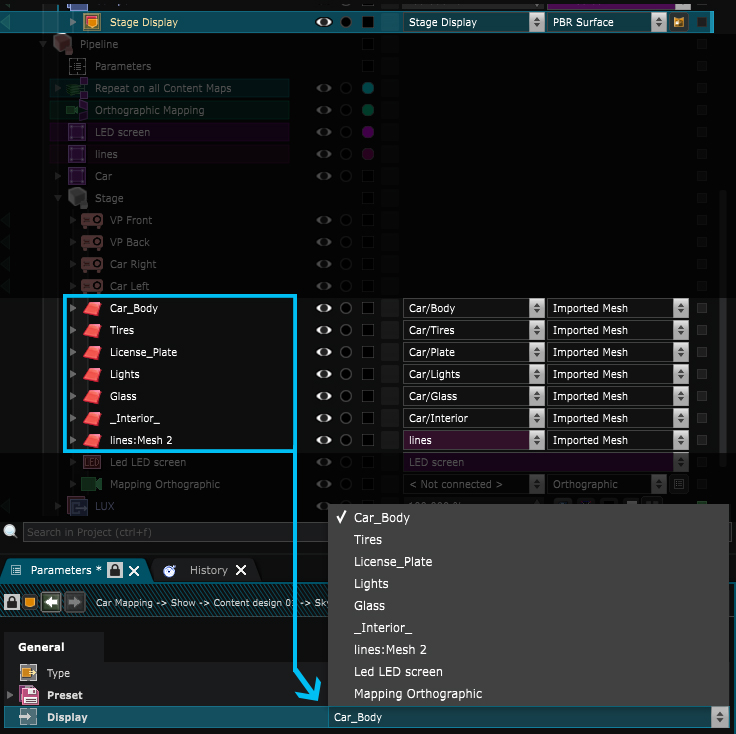Open the Car/Body content dropdown
The image size is (736, 734).
474,308
